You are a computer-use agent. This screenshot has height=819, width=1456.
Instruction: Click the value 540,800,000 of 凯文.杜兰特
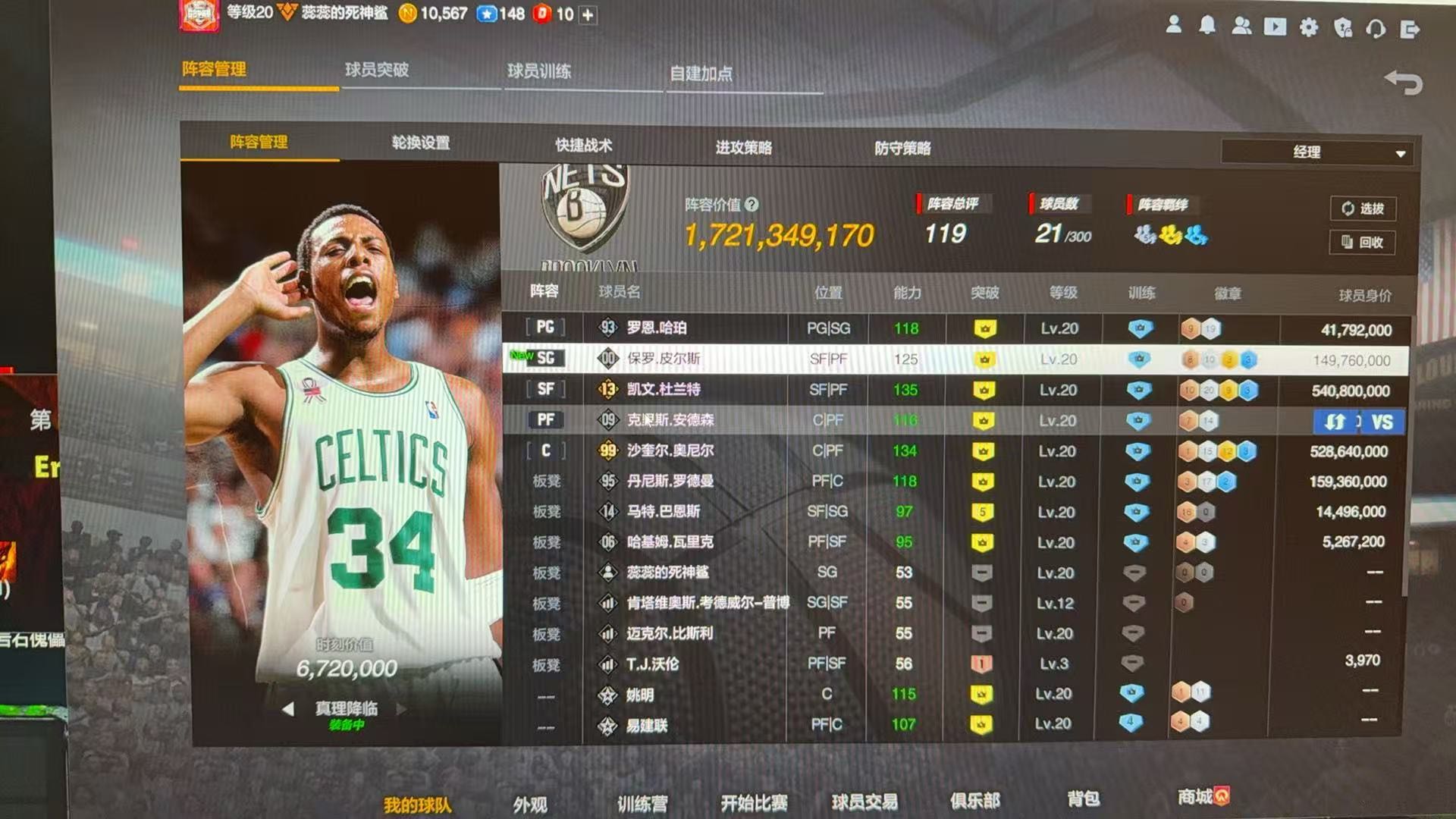point(1351,391)
